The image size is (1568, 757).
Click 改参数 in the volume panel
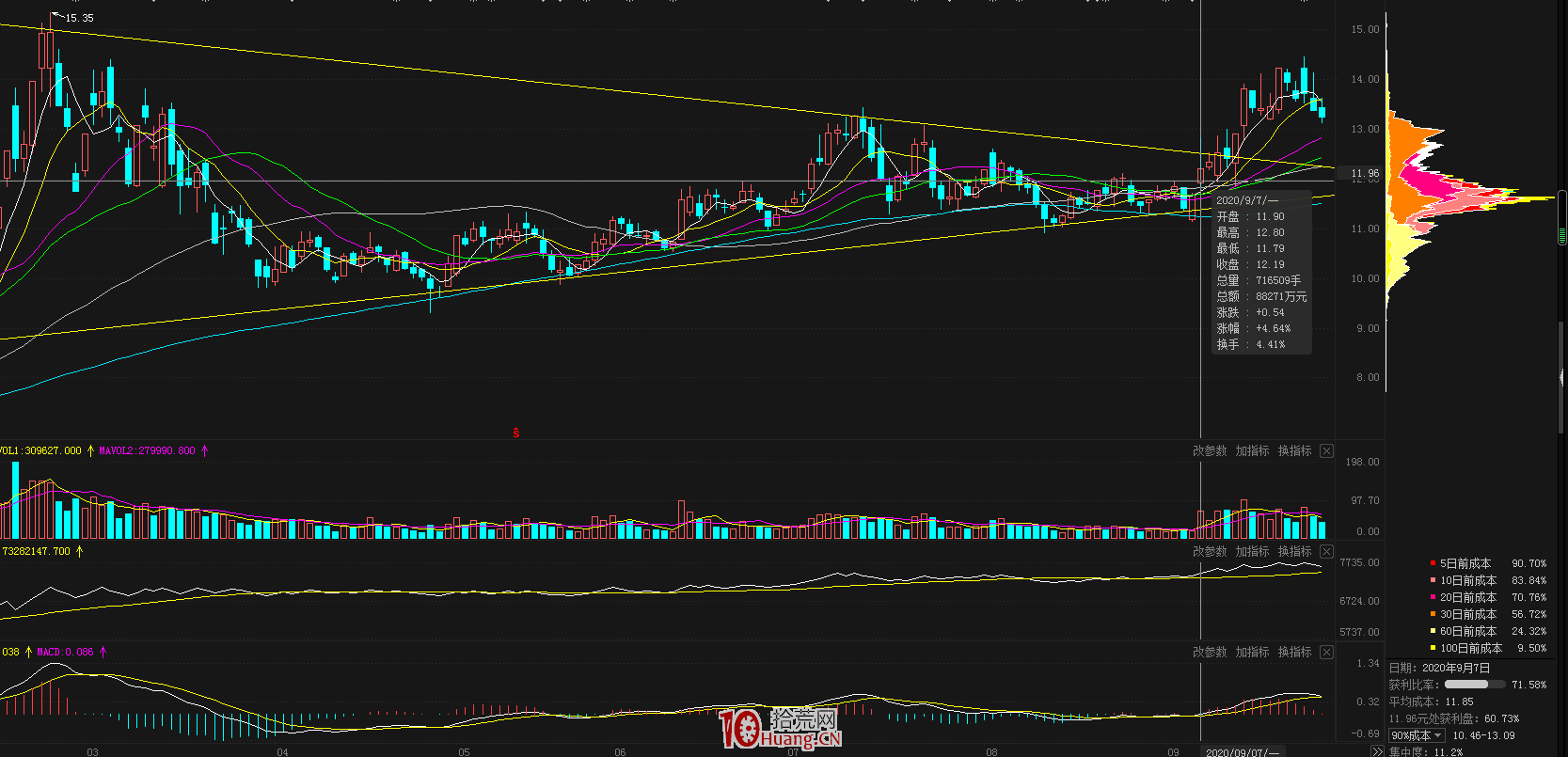tap(1210, 451)
